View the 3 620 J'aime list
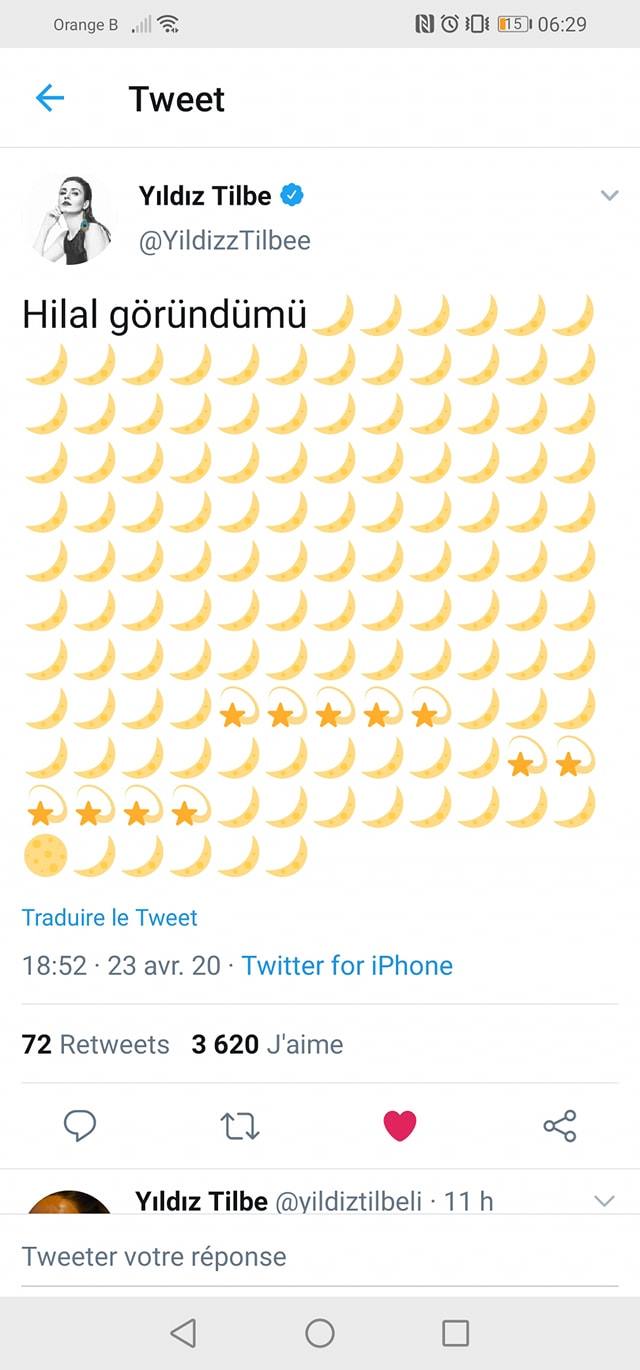 click(267, 1044)
